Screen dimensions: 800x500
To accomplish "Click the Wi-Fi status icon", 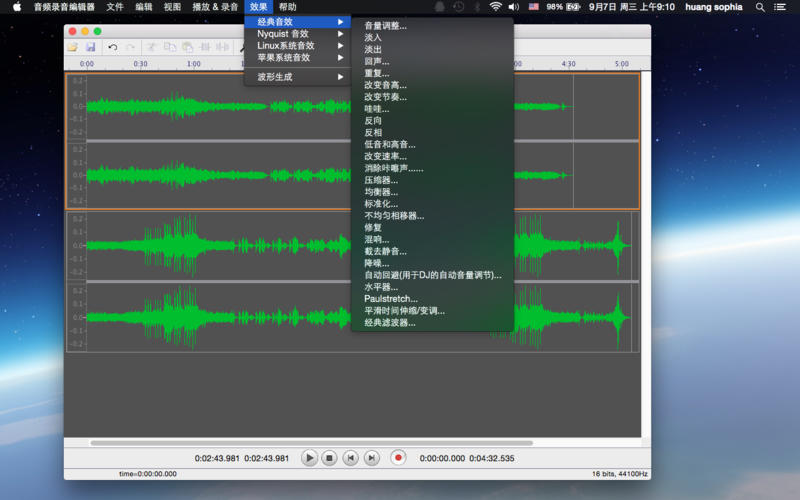I will [495, 7].
